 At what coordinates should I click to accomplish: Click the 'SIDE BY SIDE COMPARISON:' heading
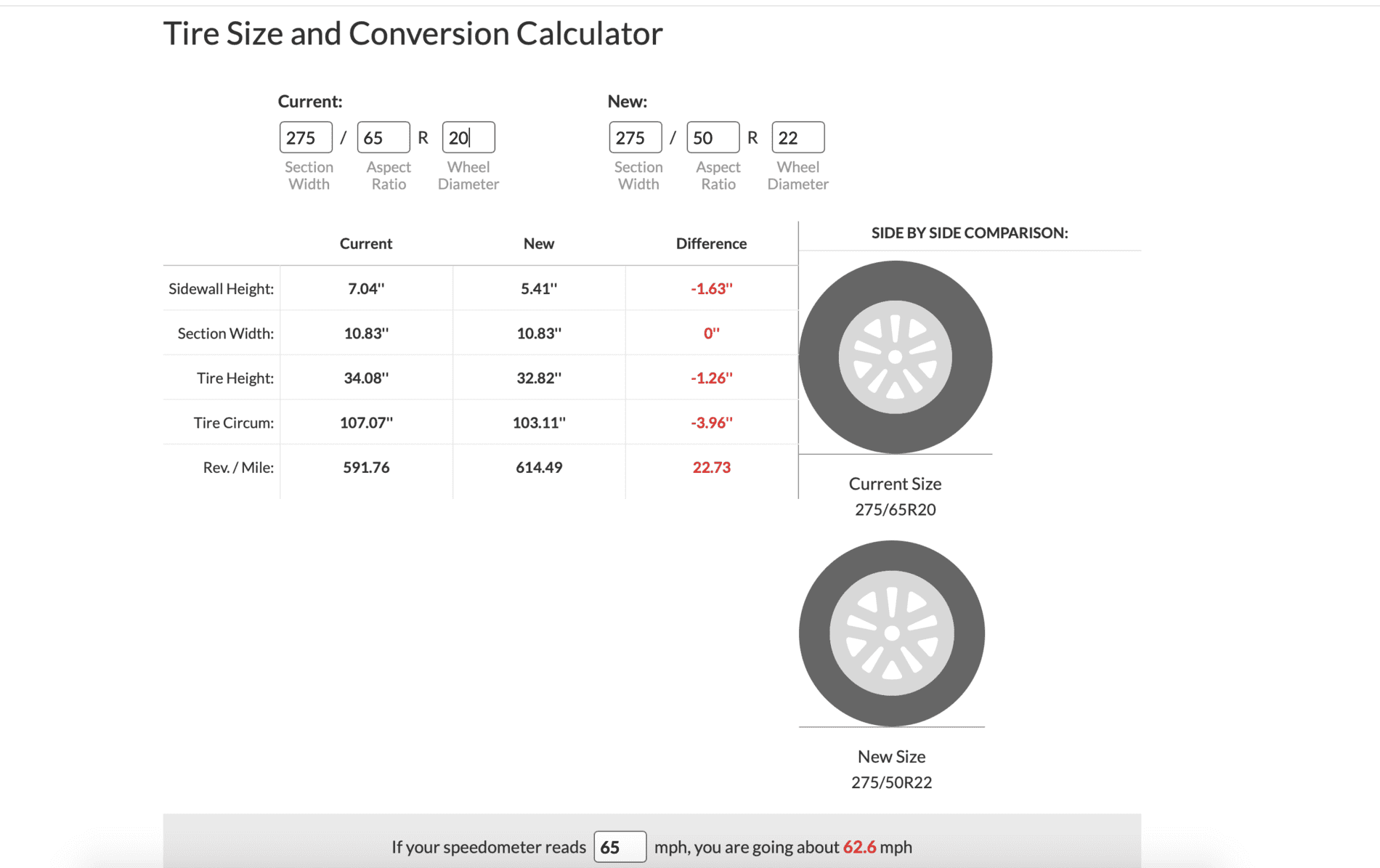coord(970,232)
